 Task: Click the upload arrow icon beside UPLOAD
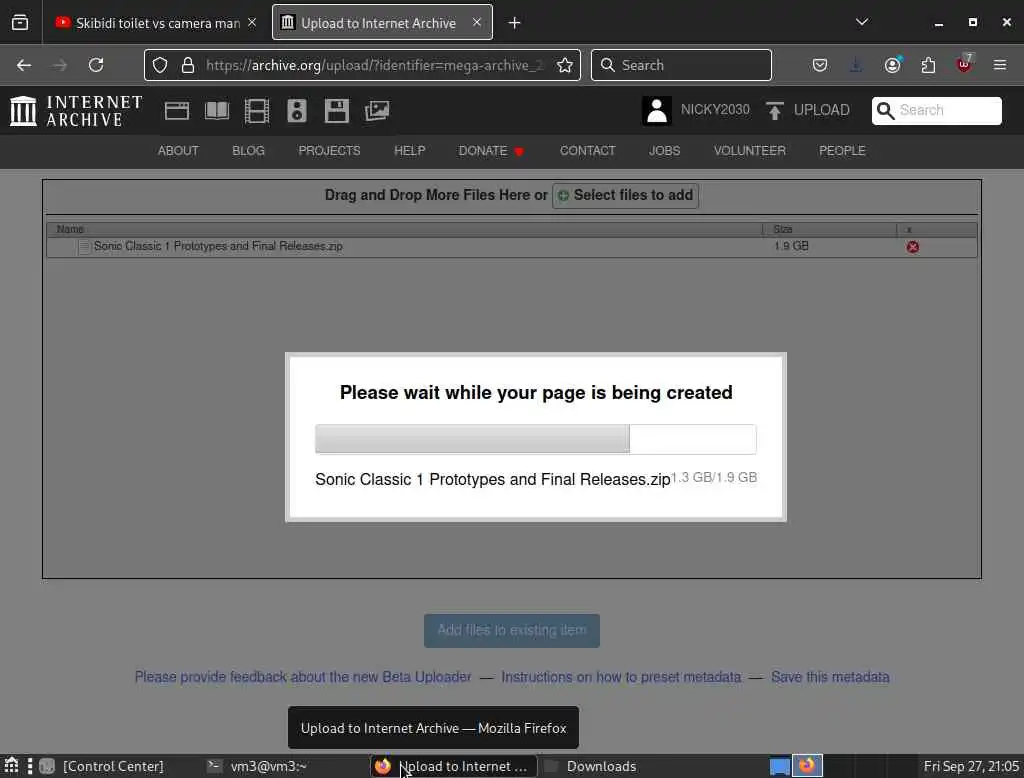click(x=775, y=110)
